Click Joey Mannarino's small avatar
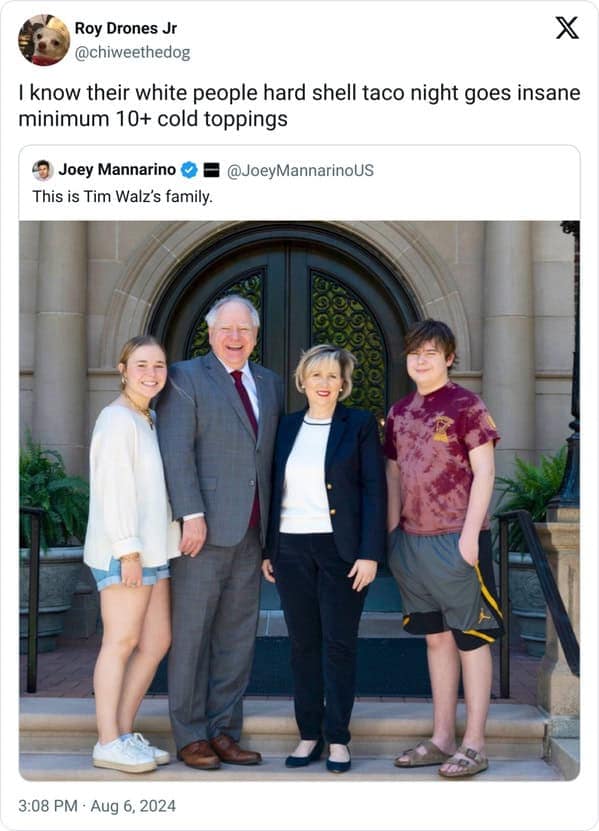 click(x=42, y=170)
